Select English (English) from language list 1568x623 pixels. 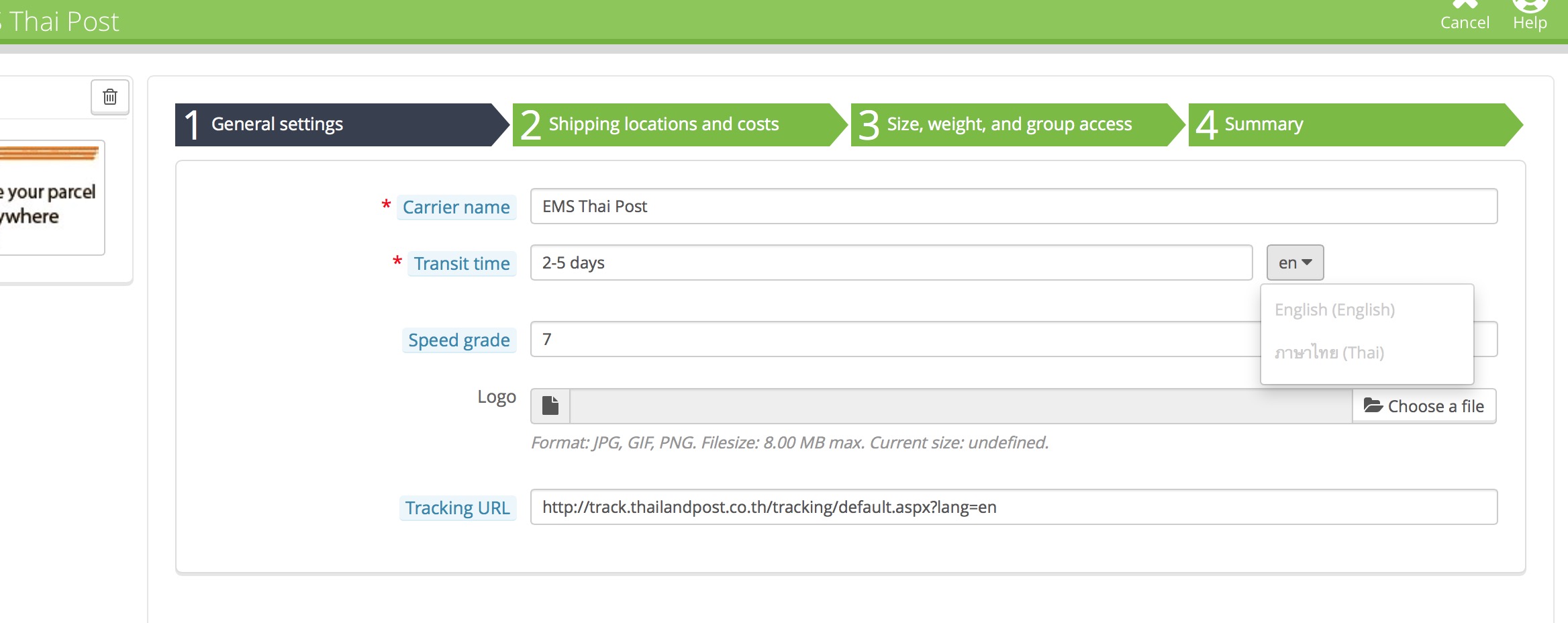(x=1334, y=309)
